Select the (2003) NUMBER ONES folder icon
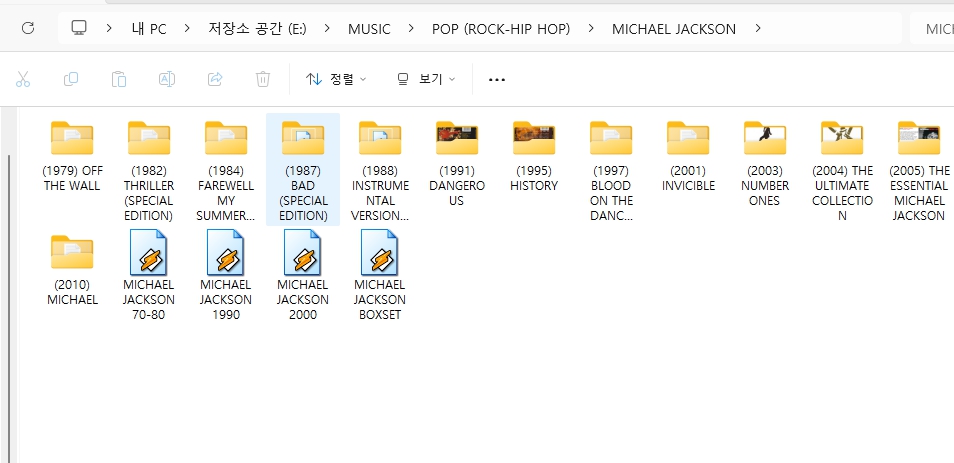 (765, 138)
